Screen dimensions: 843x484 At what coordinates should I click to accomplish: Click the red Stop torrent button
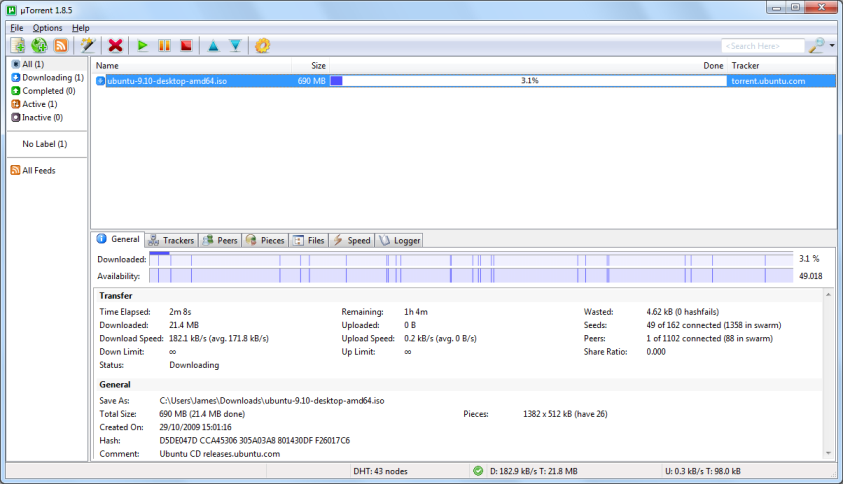tap(186, 46)
